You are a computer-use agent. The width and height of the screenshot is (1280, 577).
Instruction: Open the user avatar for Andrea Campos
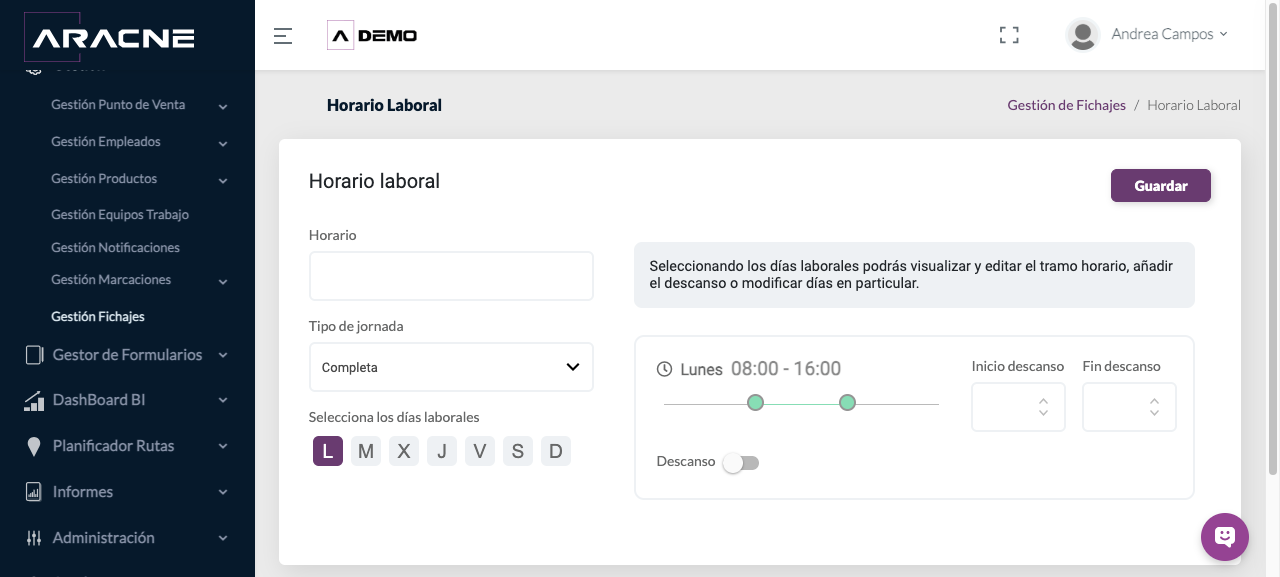(x=1083, y=35)
